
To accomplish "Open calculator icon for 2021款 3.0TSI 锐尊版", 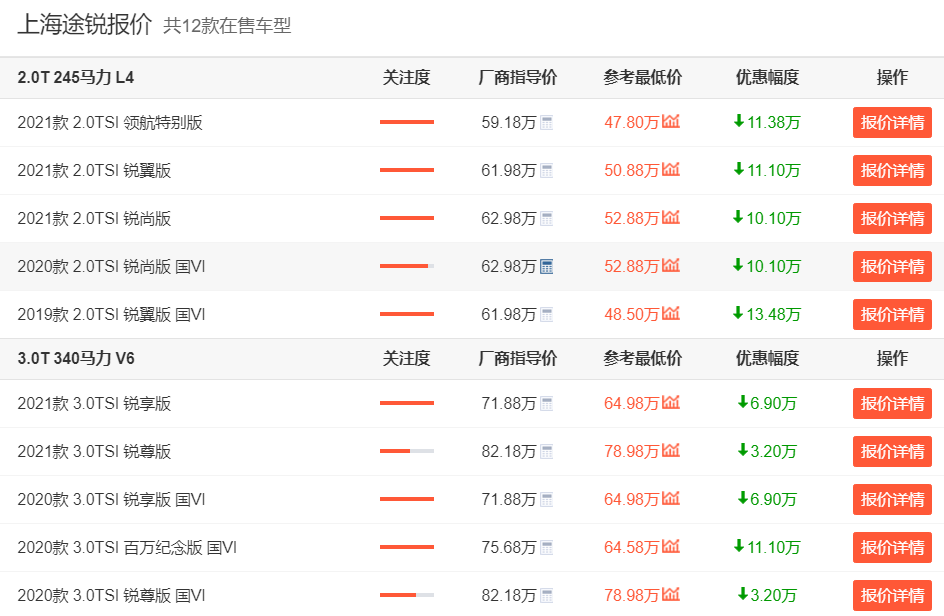I will click(547, 452).
